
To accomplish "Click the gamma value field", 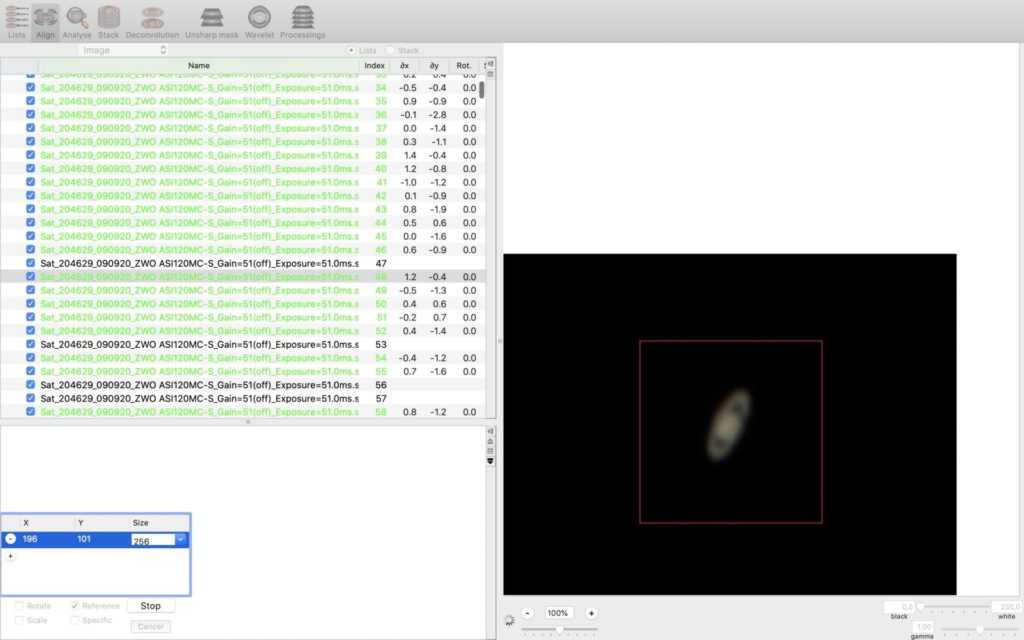I will click(922, 627).
